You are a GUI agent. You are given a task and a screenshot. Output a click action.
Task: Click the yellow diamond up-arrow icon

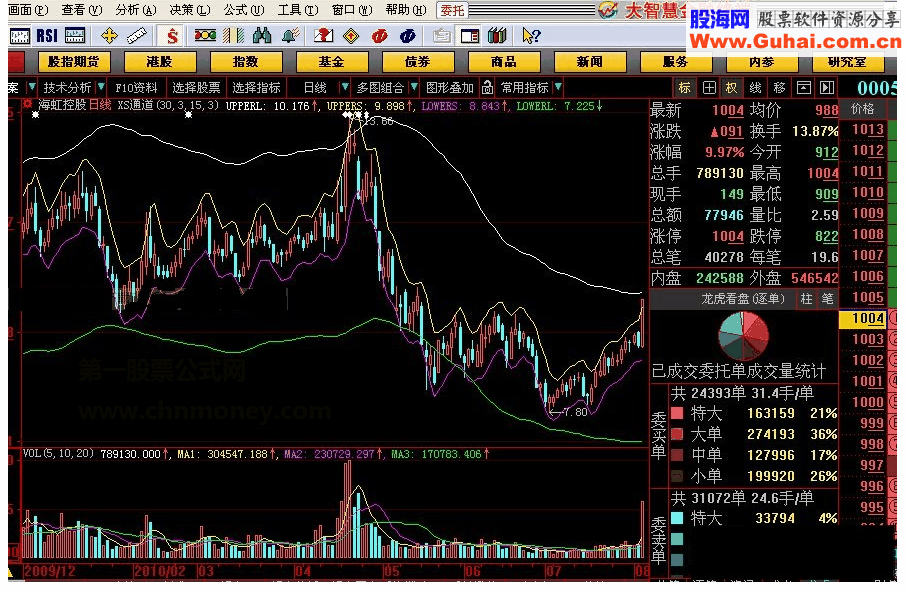[351, 36]
